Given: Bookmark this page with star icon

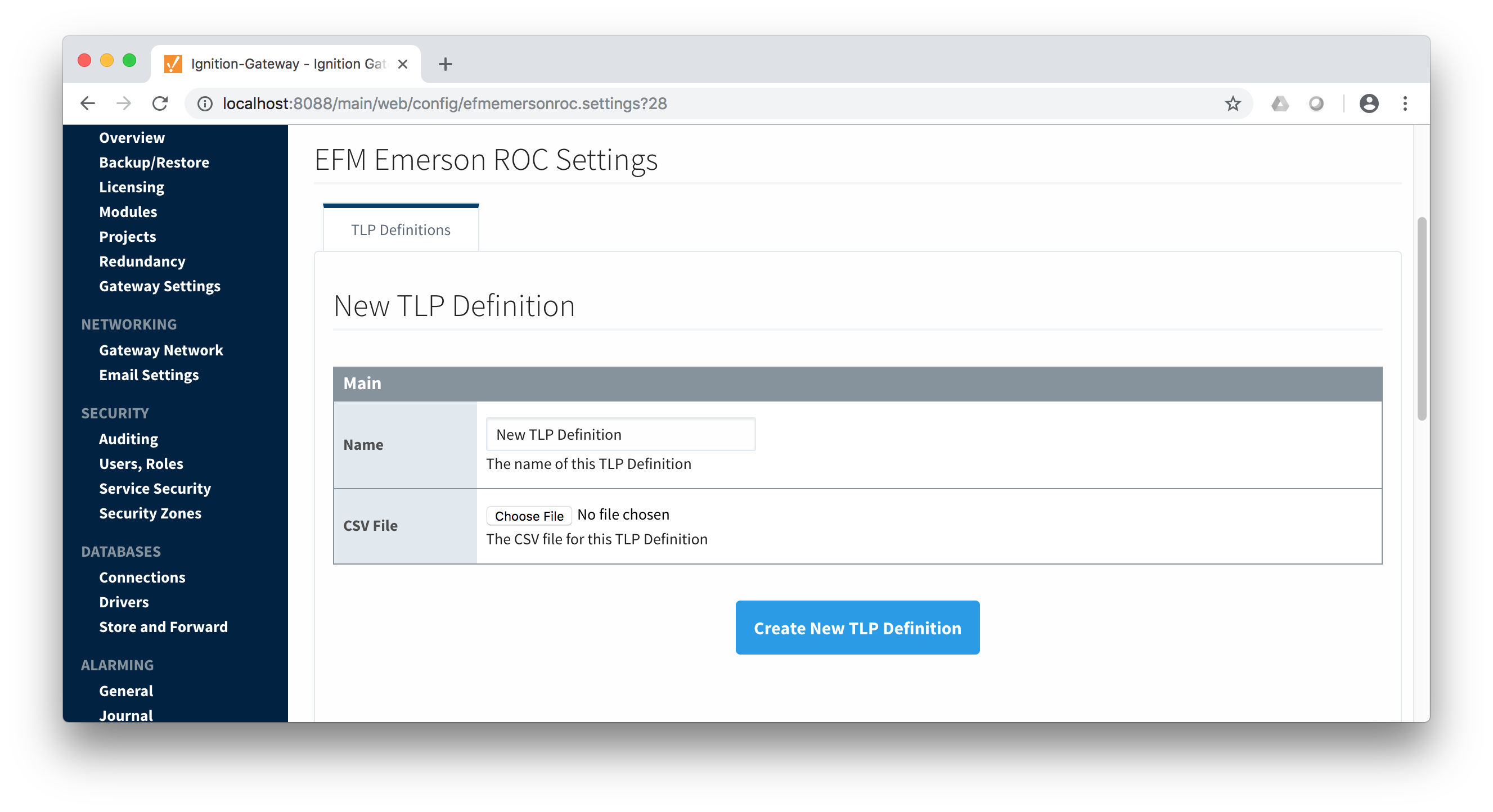Looking at the screenshot, I should (x=1232, y=103).
